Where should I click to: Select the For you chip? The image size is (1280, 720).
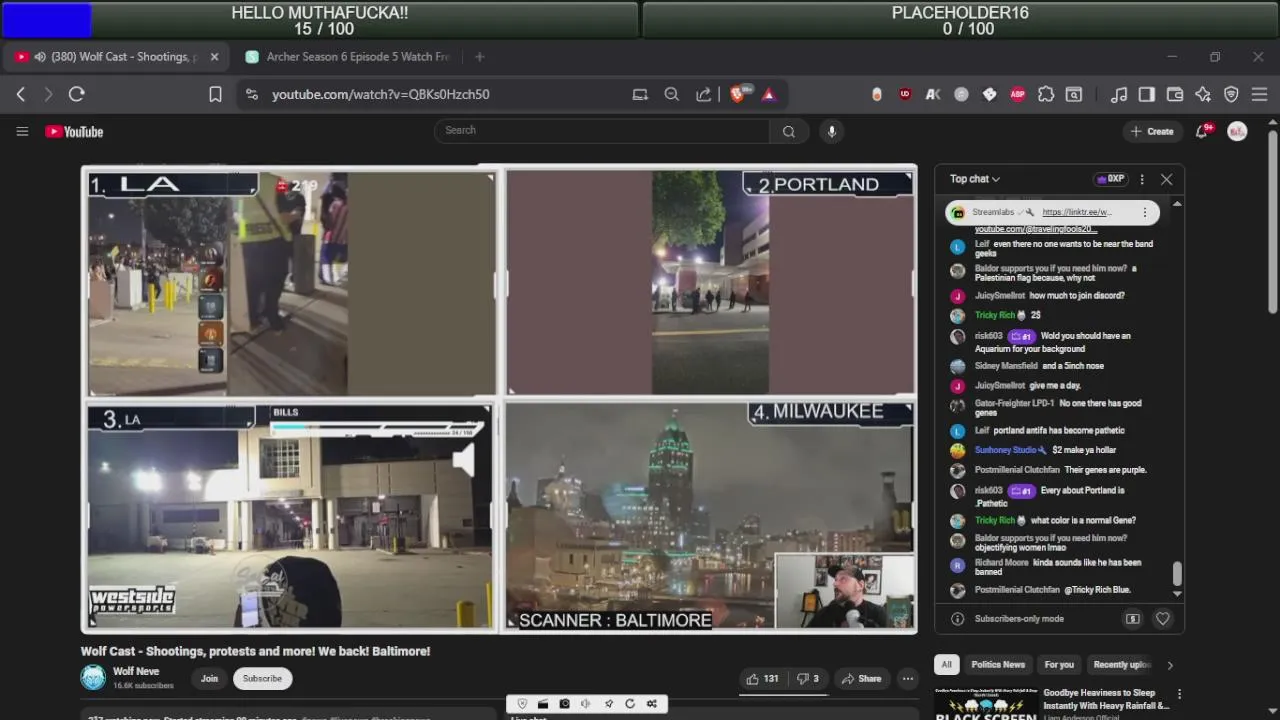click(1059, 664)
